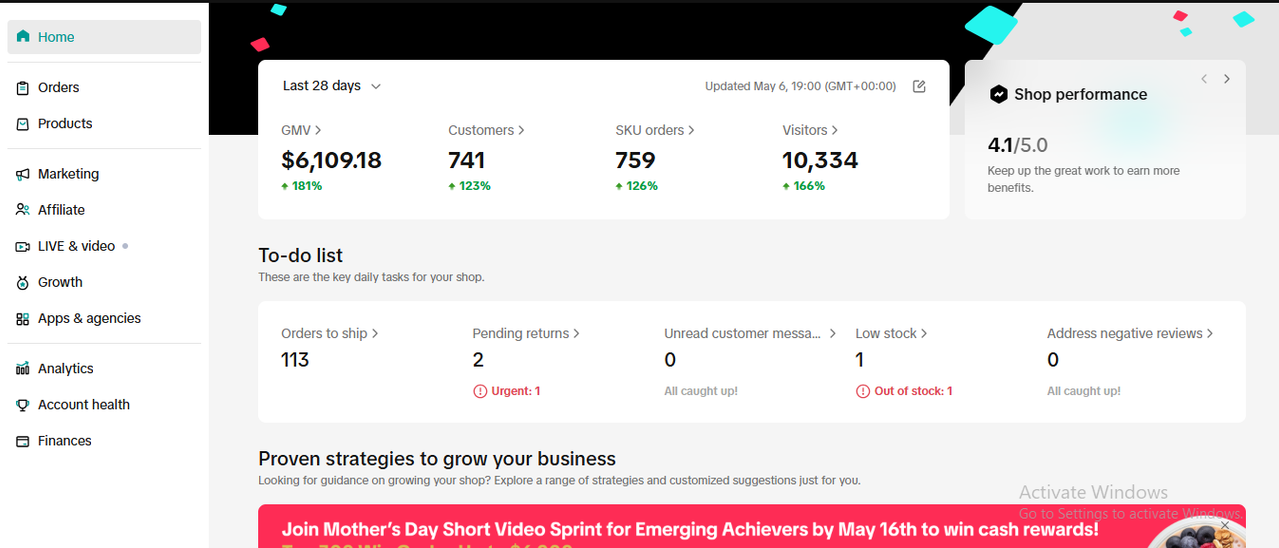Click the edit metrics pencil icon
Screen dimensions: 1279x548
point(919,86)
